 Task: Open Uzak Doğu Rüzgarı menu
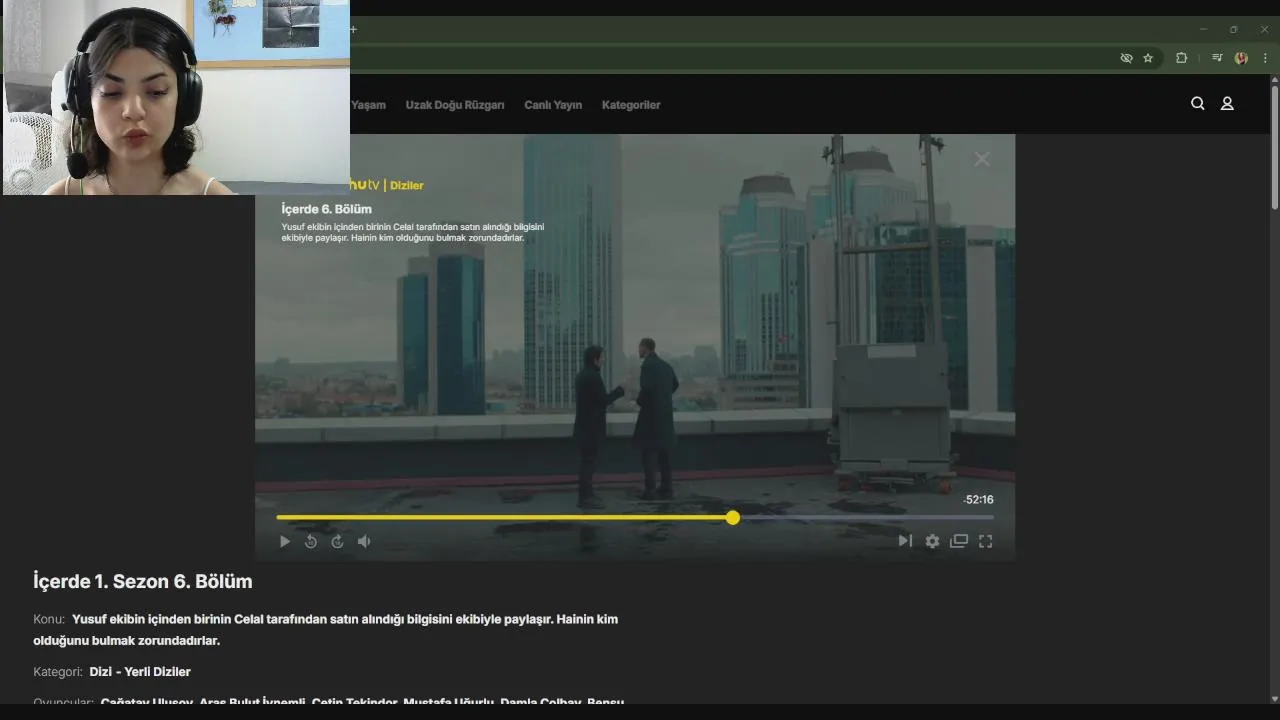point(455,105)
